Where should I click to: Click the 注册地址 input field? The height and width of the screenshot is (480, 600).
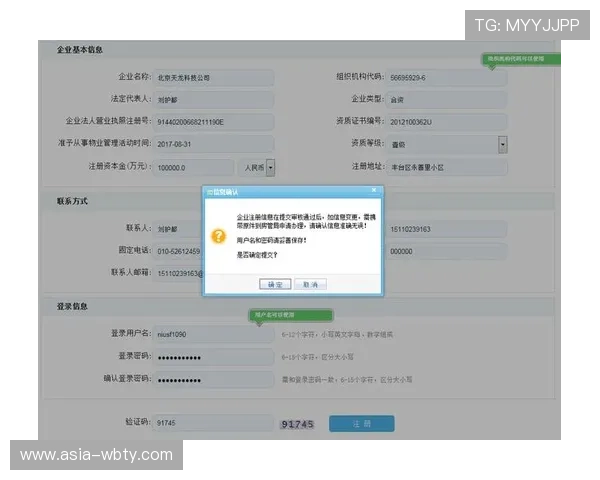[x=447, y=167]
